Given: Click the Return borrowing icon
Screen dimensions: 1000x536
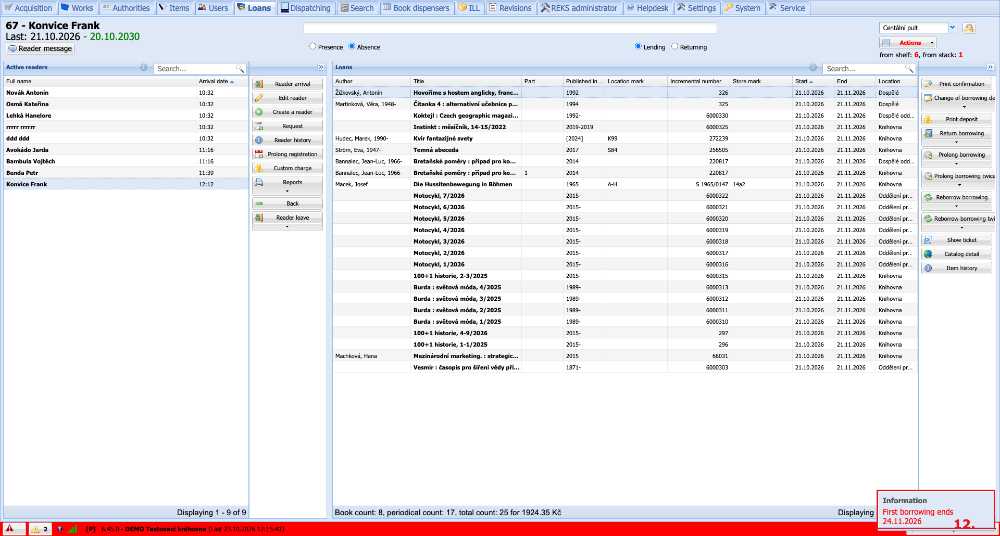Looking at the screenshot, I should point(928,133).
